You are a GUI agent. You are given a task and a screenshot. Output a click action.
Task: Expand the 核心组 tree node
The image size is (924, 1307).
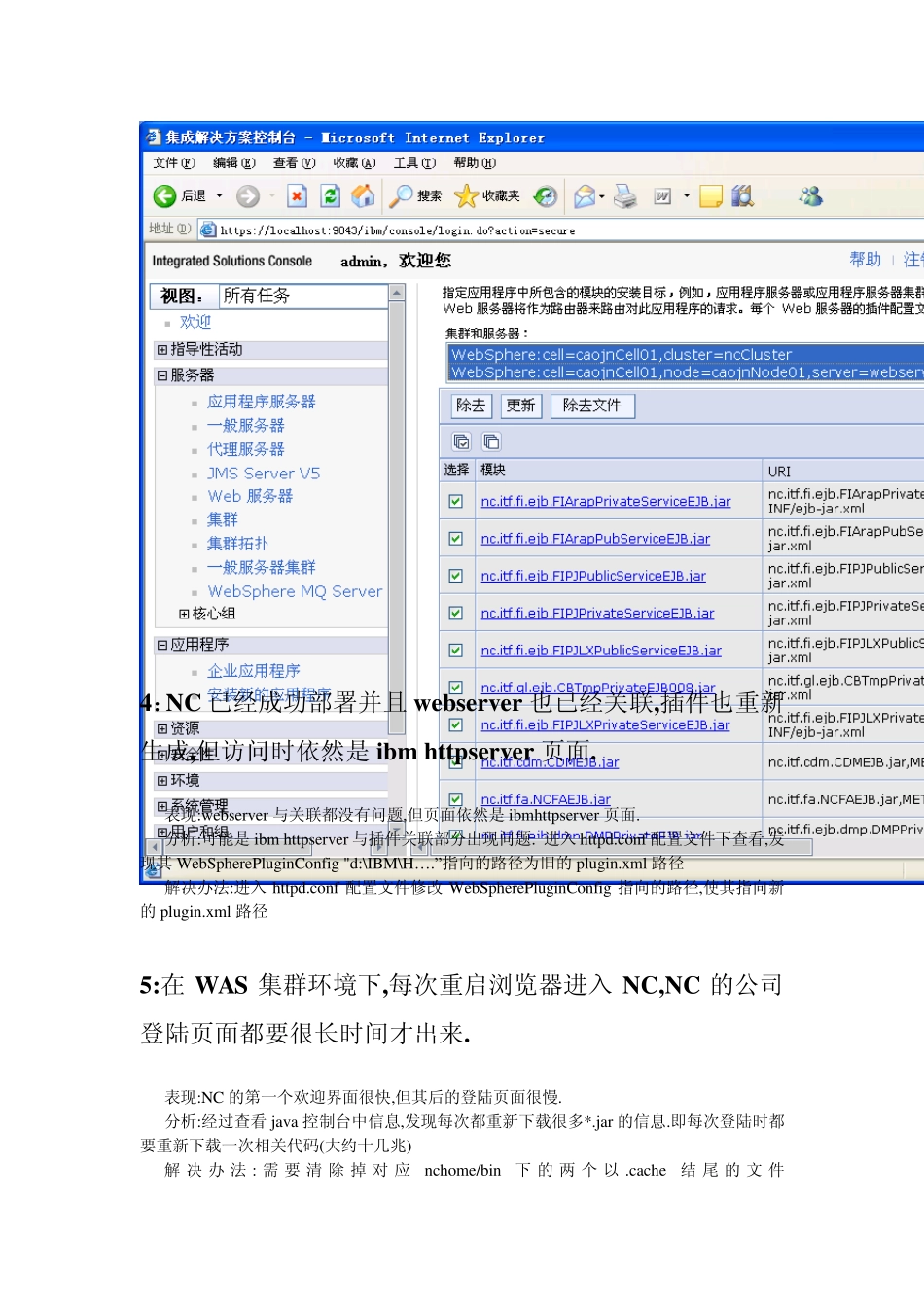185,614
